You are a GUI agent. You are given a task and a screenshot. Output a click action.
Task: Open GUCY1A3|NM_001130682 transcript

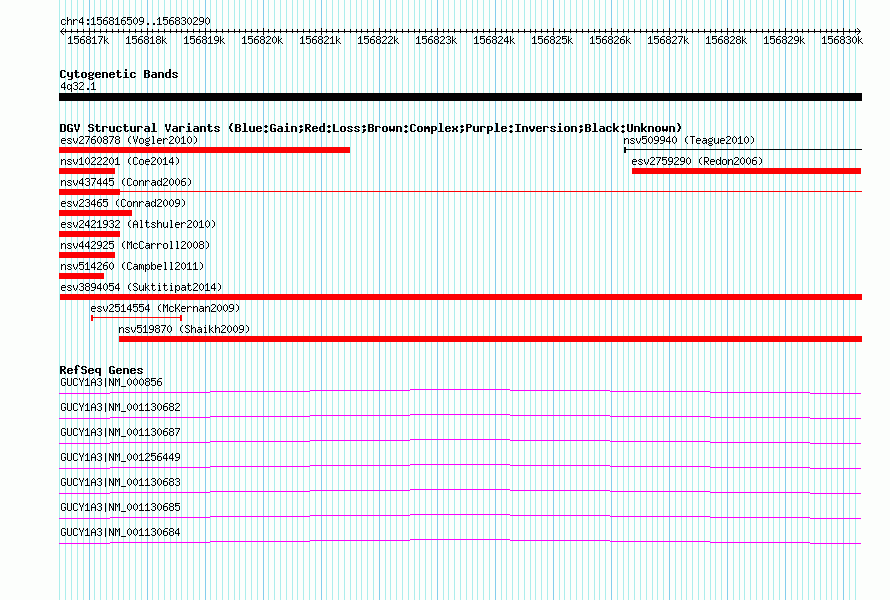(x=120, y=408)
